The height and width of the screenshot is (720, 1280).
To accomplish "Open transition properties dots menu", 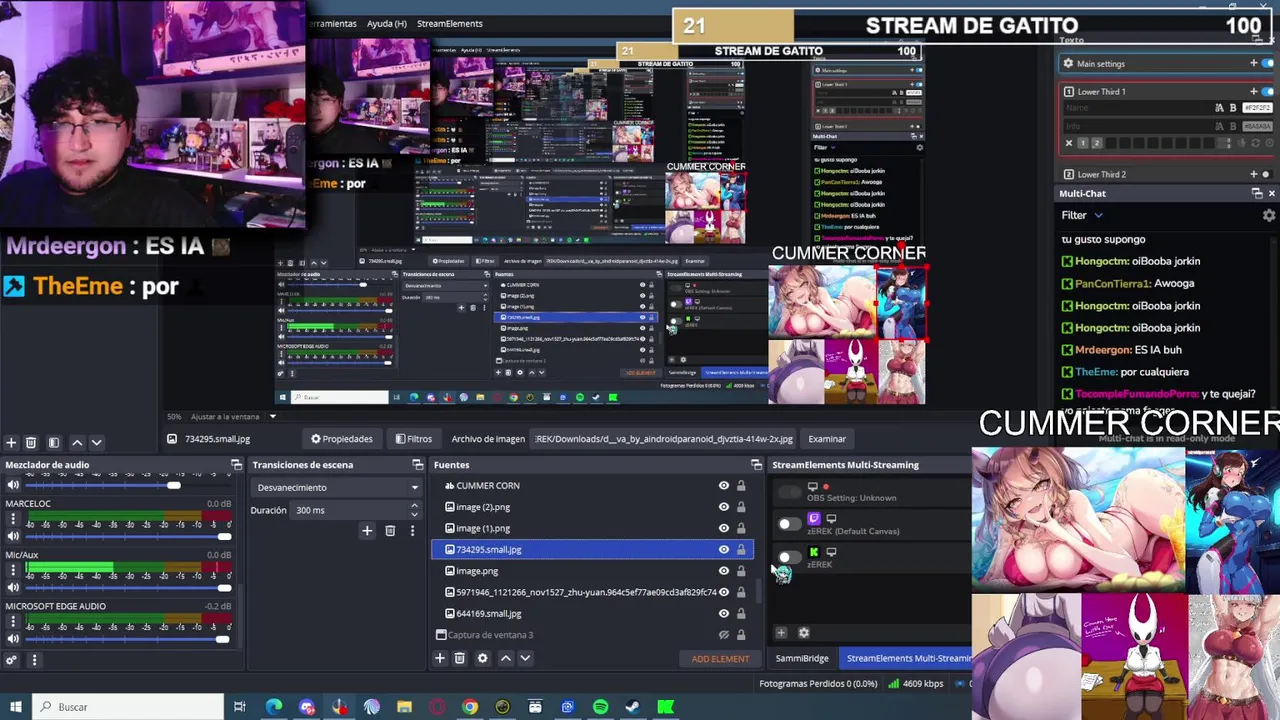I will pyautogui.click(x=412, y=531).
